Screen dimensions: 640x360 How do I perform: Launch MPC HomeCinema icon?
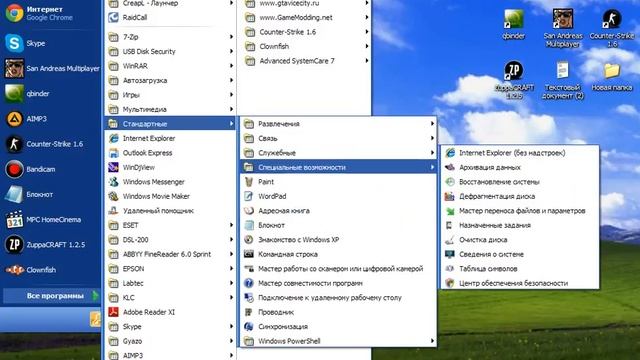[x=14, y=220]
